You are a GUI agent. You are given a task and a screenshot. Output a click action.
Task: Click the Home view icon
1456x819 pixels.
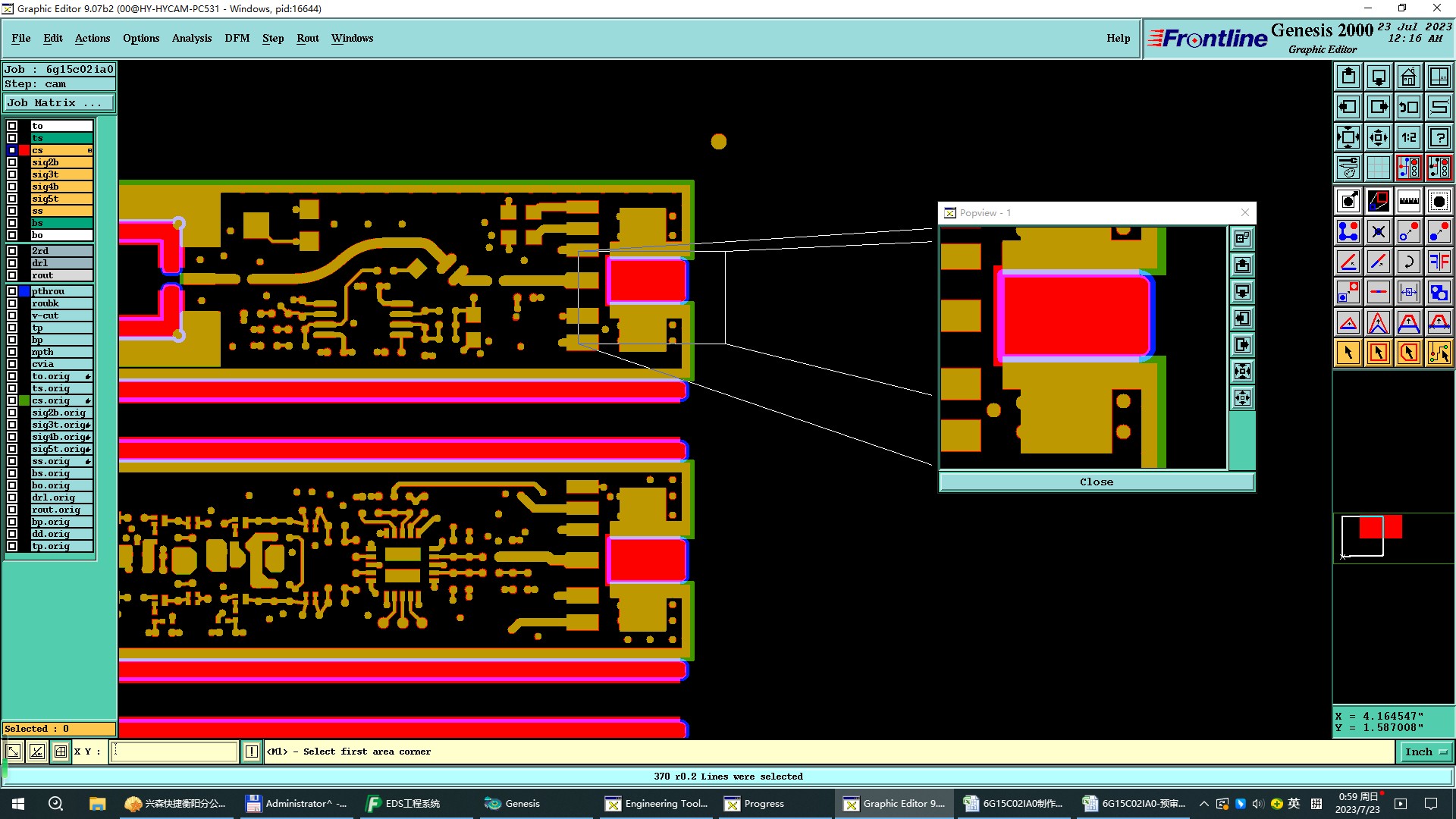tap(1408, 77)
